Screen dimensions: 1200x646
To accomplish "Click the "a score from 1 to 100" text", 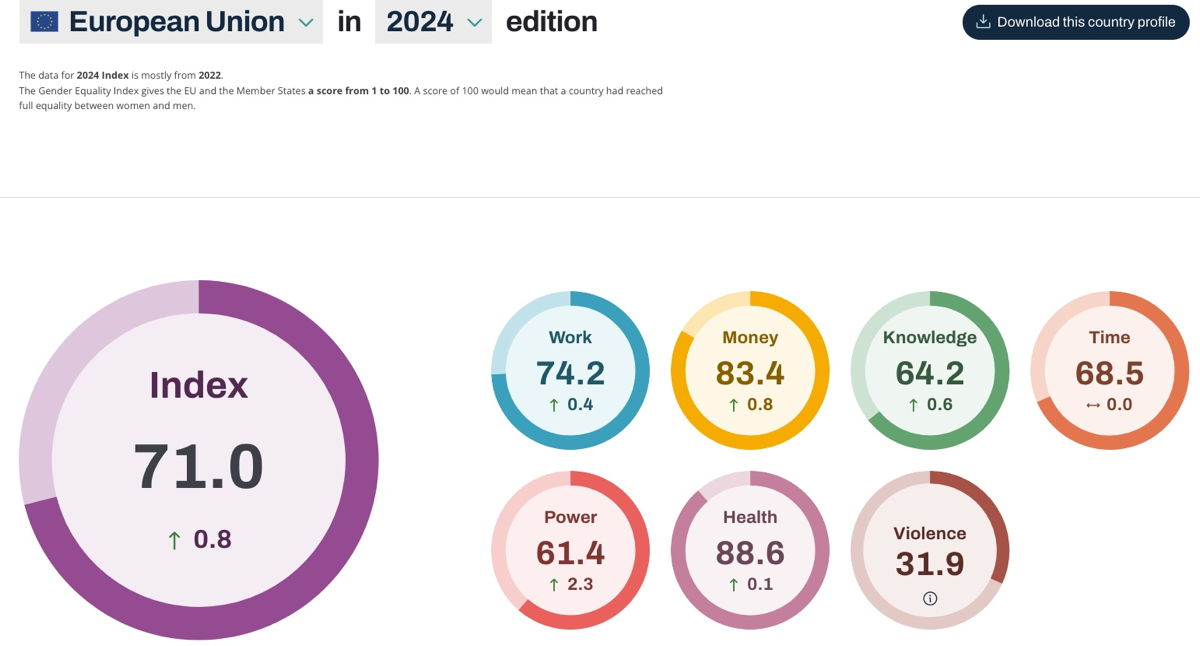I will [x=359, y=91].
